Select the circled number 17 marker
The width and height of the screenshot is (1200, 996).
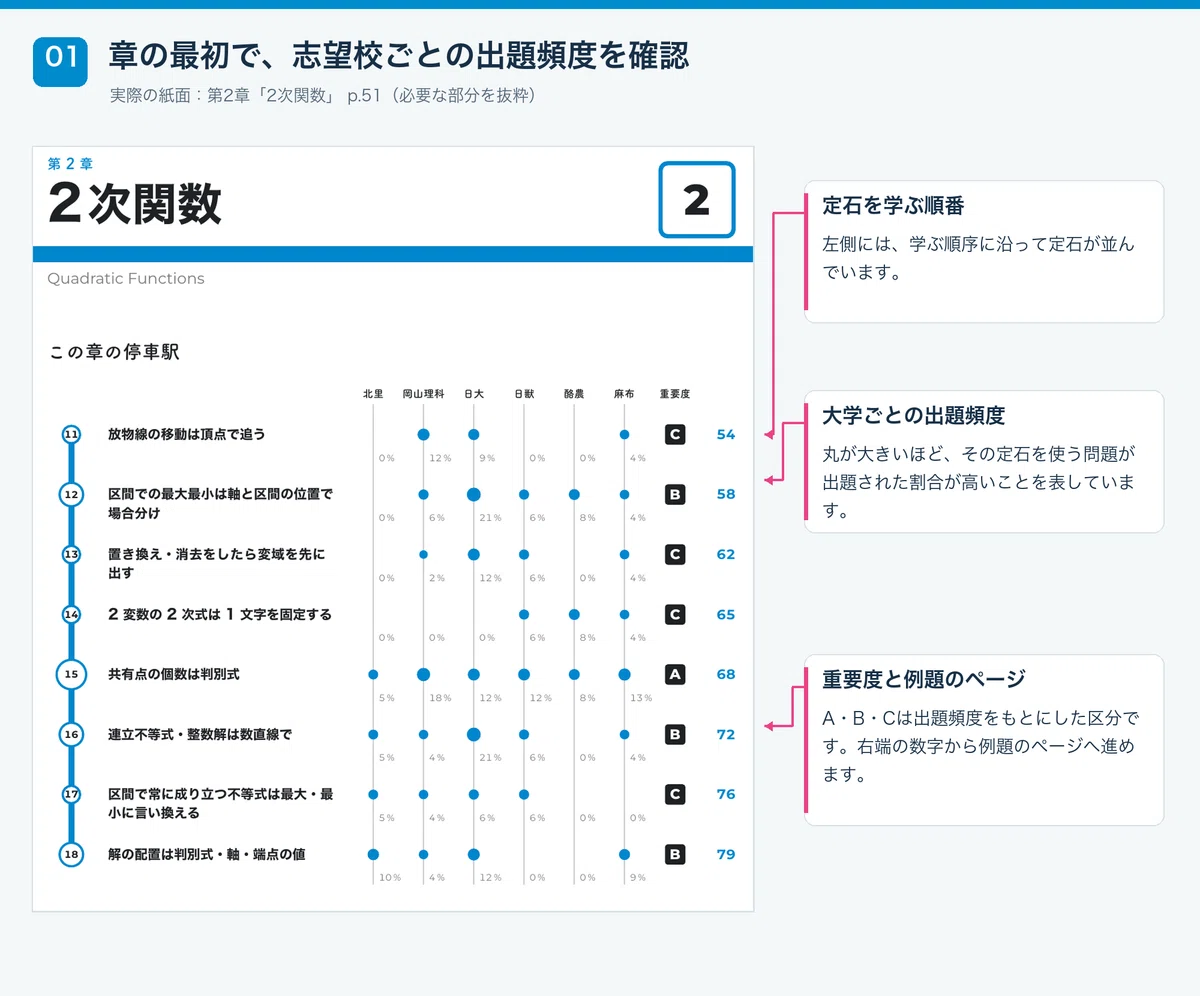pyautogui.click(x=71, y=794)
